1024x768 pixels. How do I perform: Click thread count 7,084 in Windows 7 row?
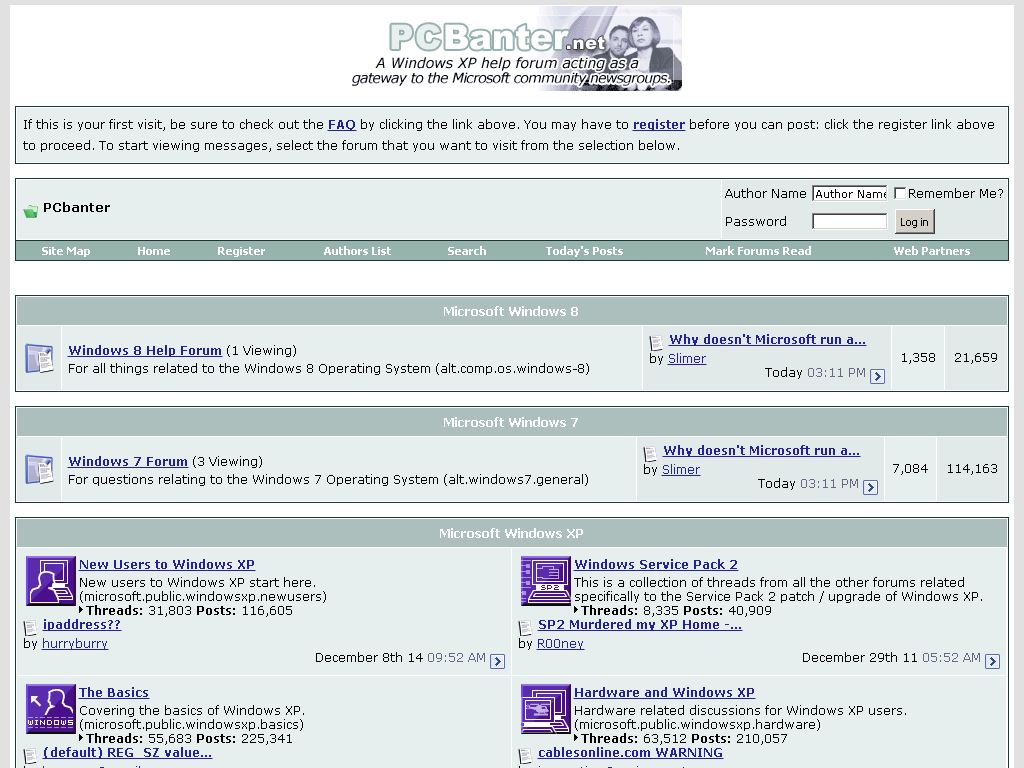[x=910, y=469]
